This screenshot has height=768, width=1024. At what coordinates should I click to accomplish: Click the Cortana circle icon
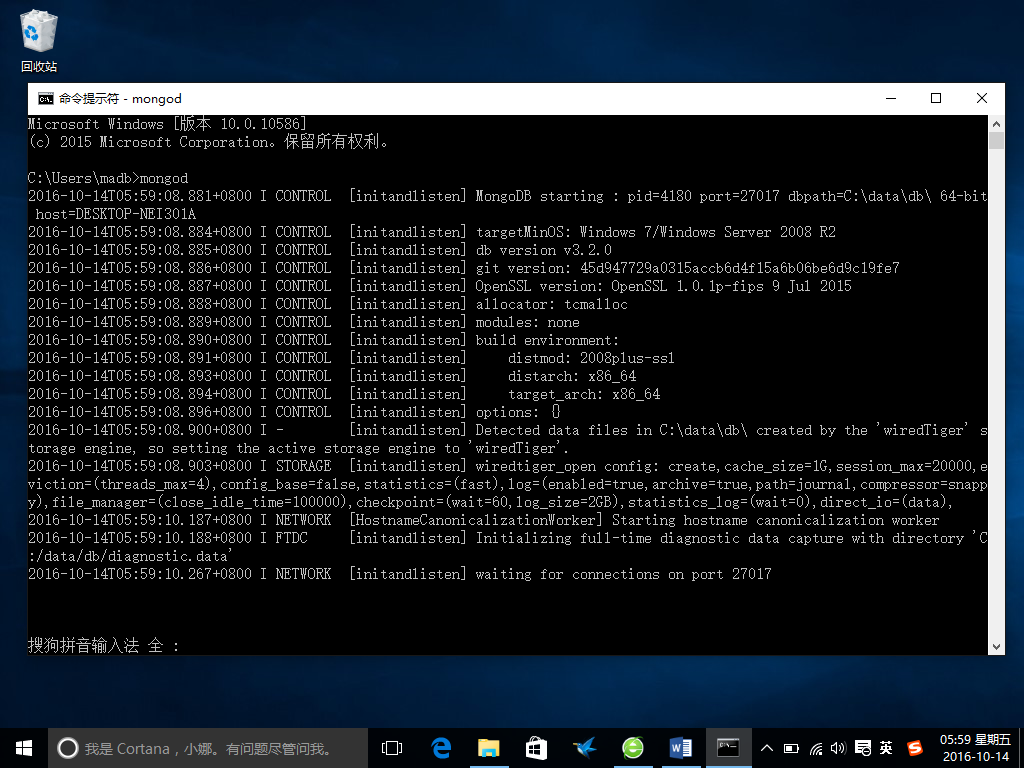[68, 748]
